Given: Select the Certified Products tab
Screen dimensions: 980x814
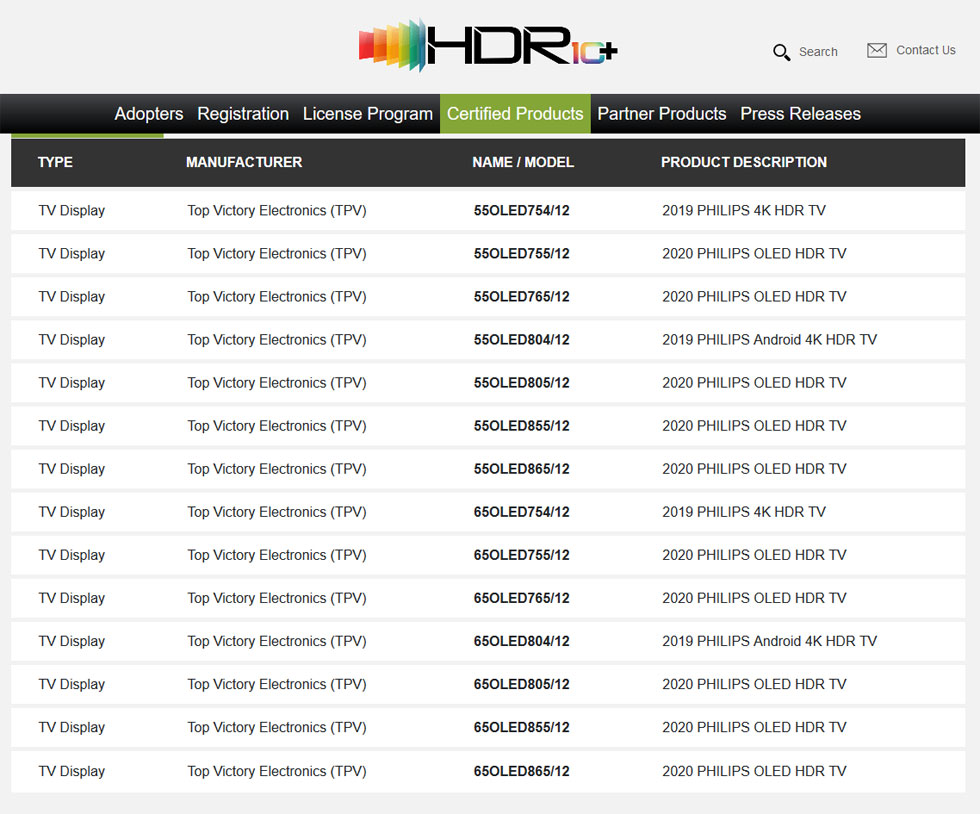Looking at the screenshot, I should [515, 114].
